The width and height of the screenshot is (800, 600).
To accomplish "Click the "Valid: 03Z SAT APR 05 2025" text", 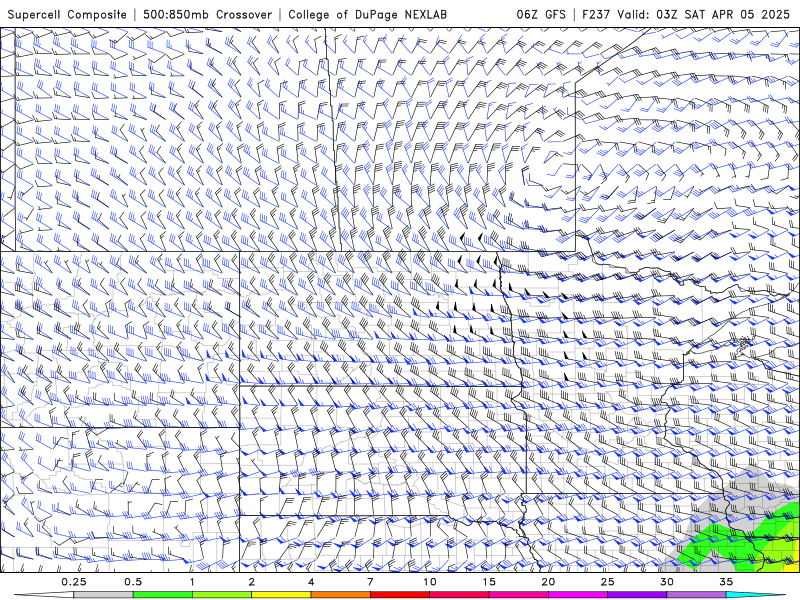I will (x=704, y=14).
